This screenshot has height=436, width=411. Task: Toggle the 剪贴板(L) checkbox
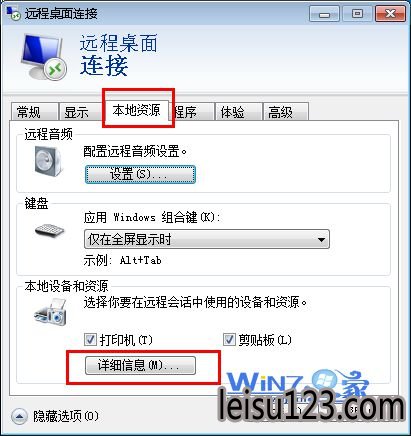(x=229, y=340)
